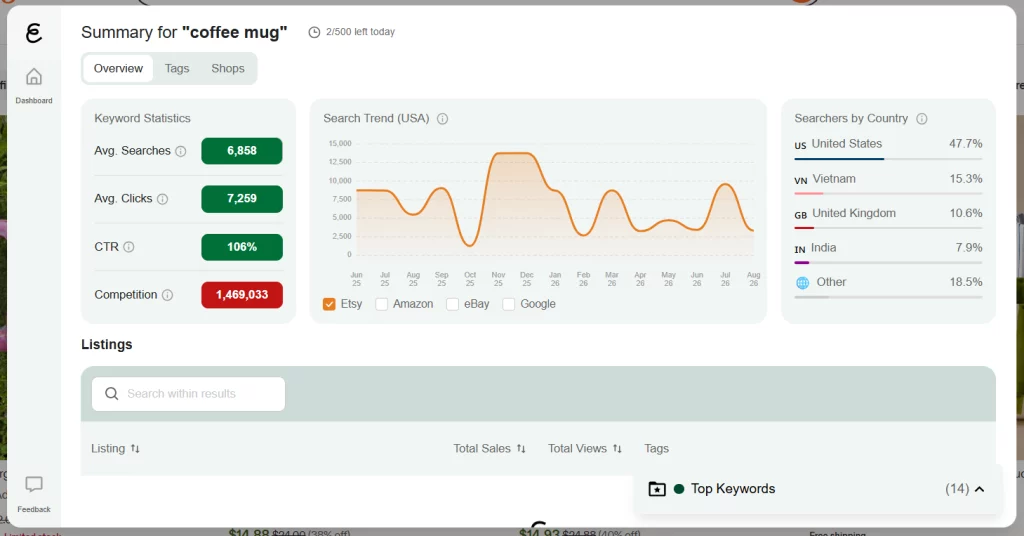Click the 6,858 Avg. Searches badge
The image size is (1024, 536).
242,151
